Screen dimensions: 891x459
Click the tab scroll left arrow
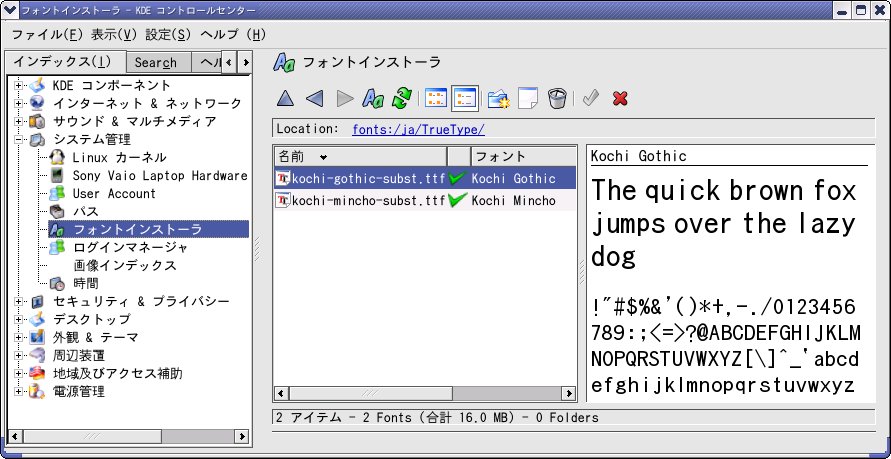tap(228, 62)
